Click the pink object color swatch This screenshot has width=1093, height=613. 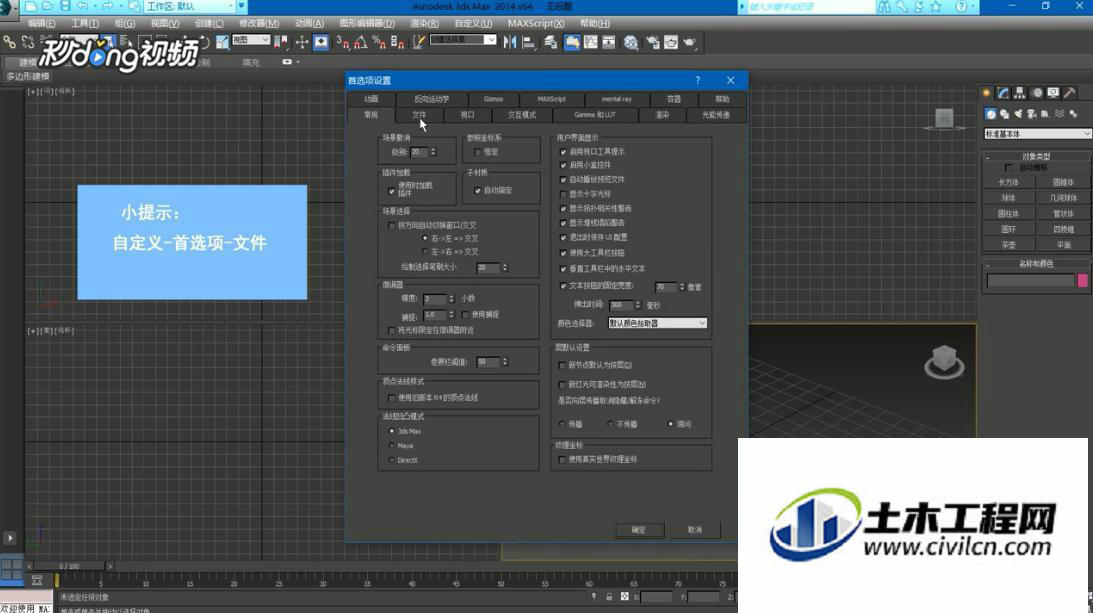[1083, 280]
